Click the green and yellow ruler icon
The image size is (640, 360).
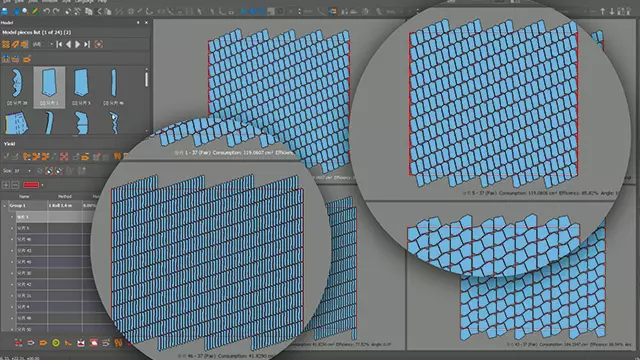[36, 11]
